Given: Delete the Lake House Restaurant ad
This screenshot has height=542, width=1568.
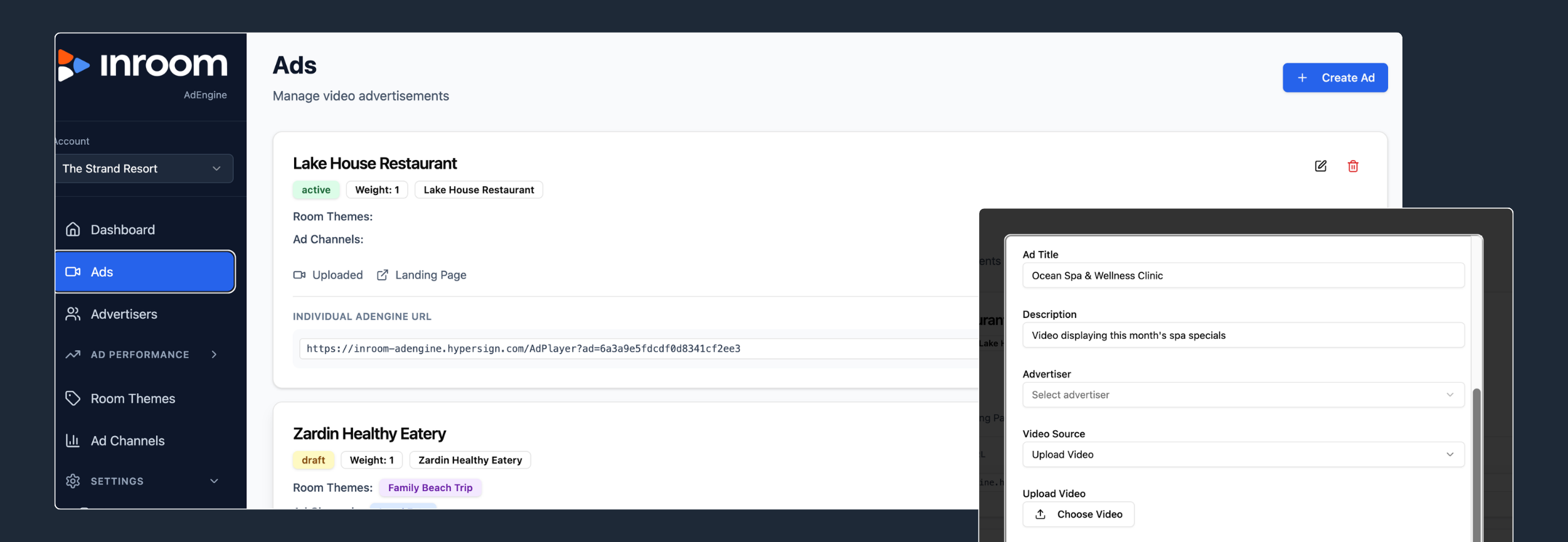Looking at the screenshot, I should tap(1353, 166).
